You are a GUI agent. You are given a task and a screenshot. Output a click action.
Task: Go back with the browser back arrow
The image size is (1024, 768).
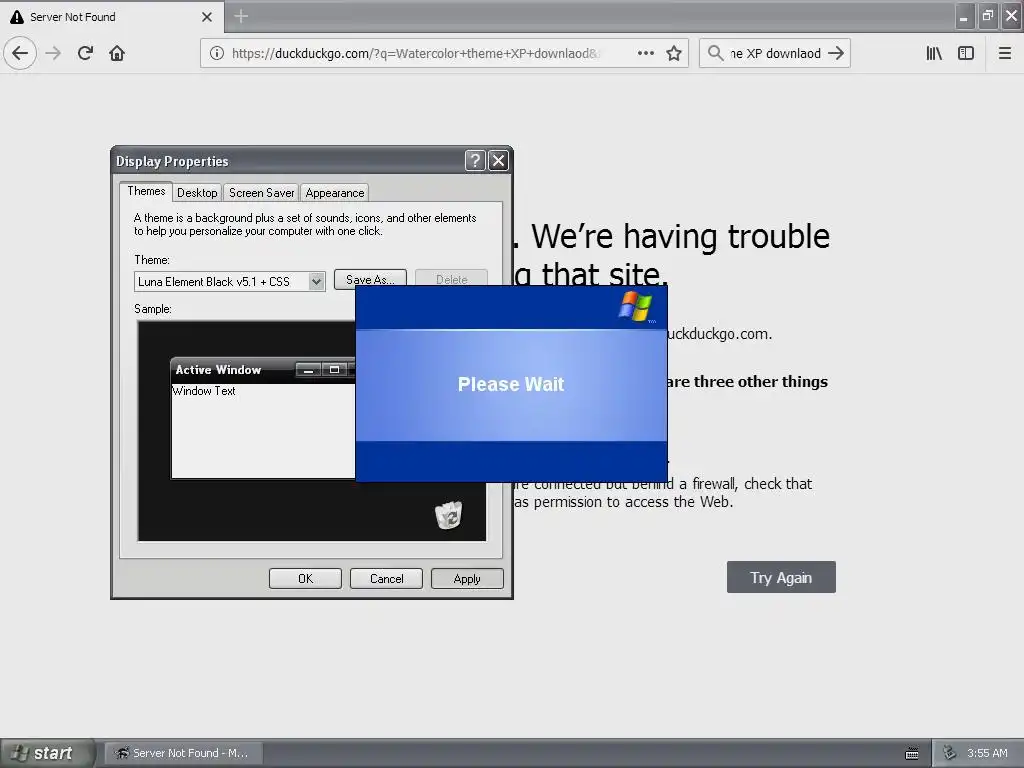[x=20, y=53]
